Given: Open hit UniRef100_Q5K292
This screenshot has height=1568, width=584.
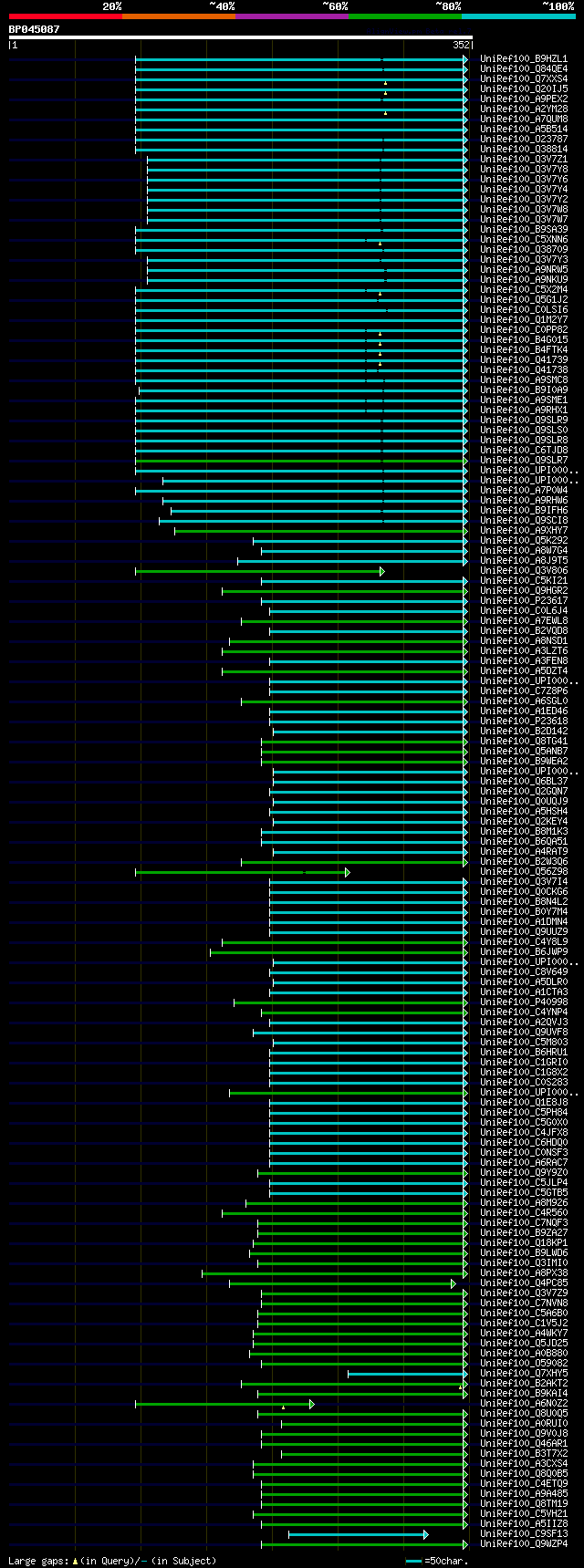Looking at the screenshot, I should point(524,541).
